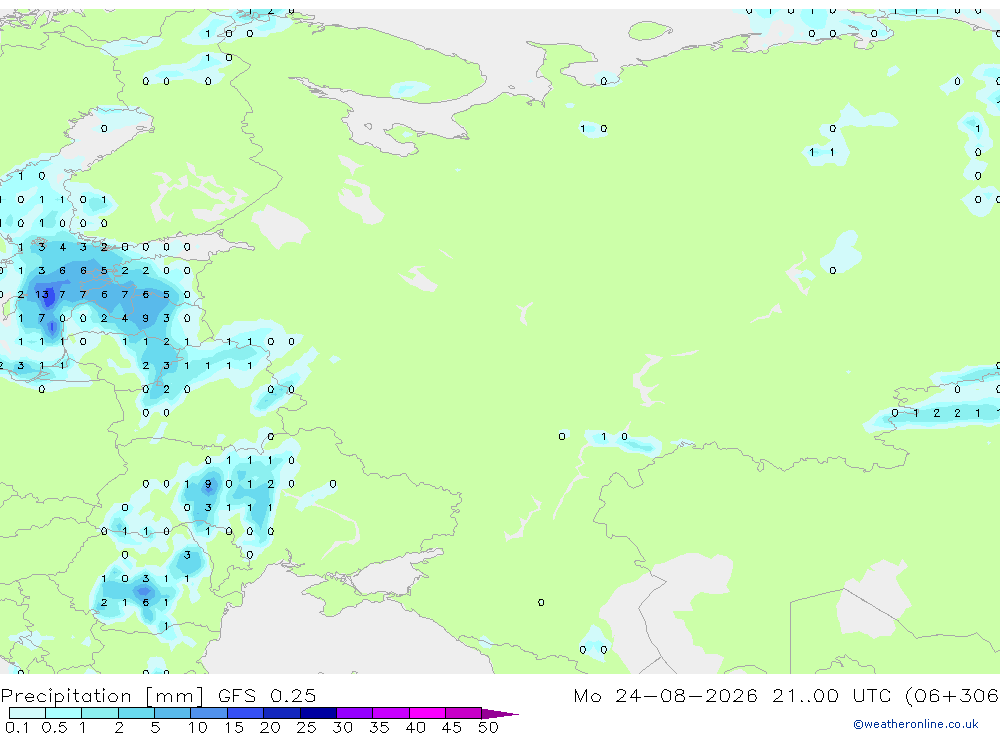Select the 1–2 mm legend color box
The image size is (1000, 733).
click(x=100, y=713)
